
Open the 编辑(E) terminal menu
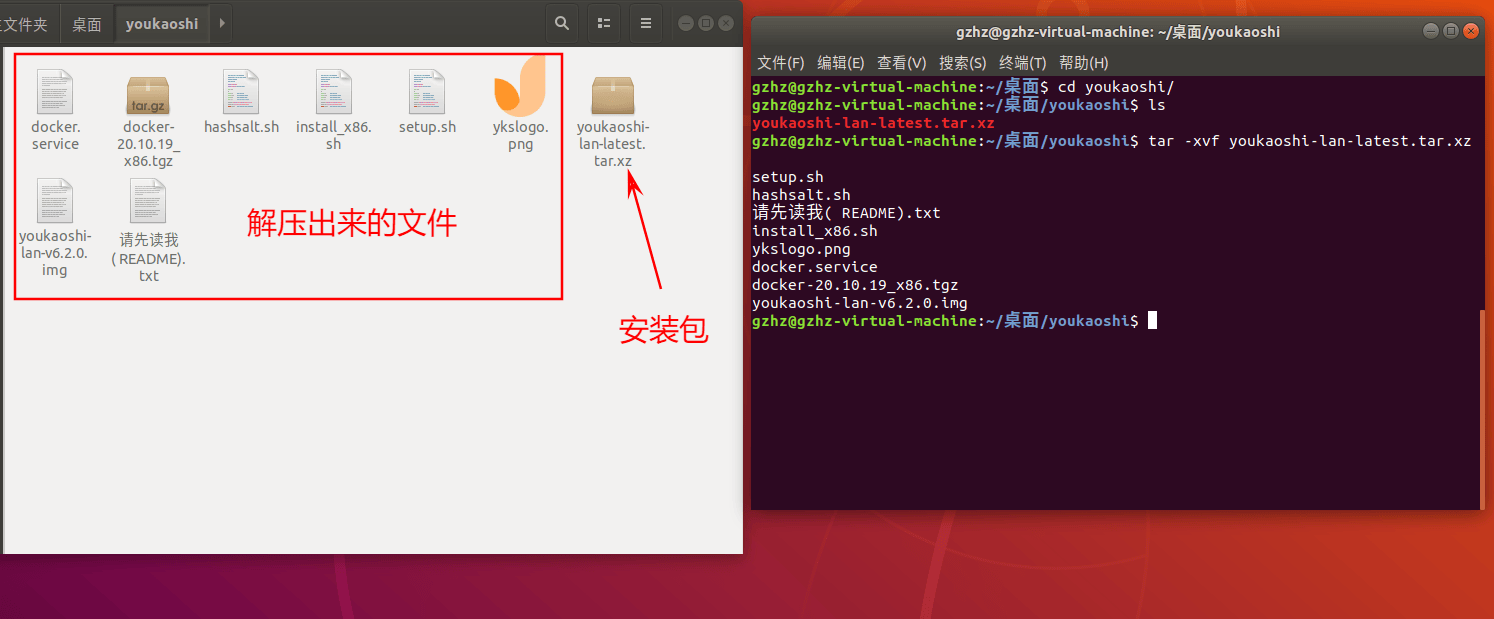[841, 62]
